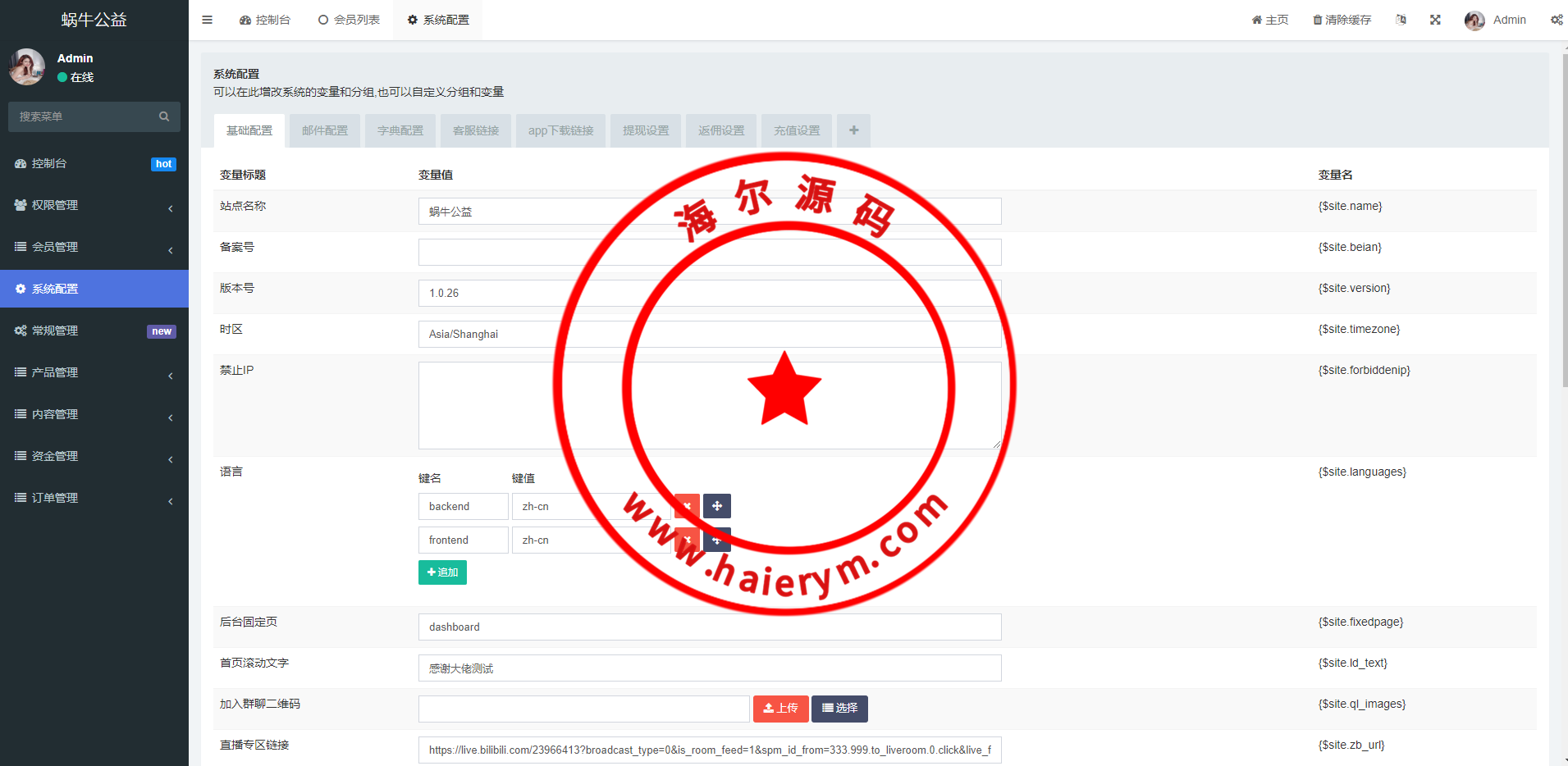Viewport: 1568px width, 766px height.
Task: Open the settings gears icon at top right
Action: tap(1556, 20)
